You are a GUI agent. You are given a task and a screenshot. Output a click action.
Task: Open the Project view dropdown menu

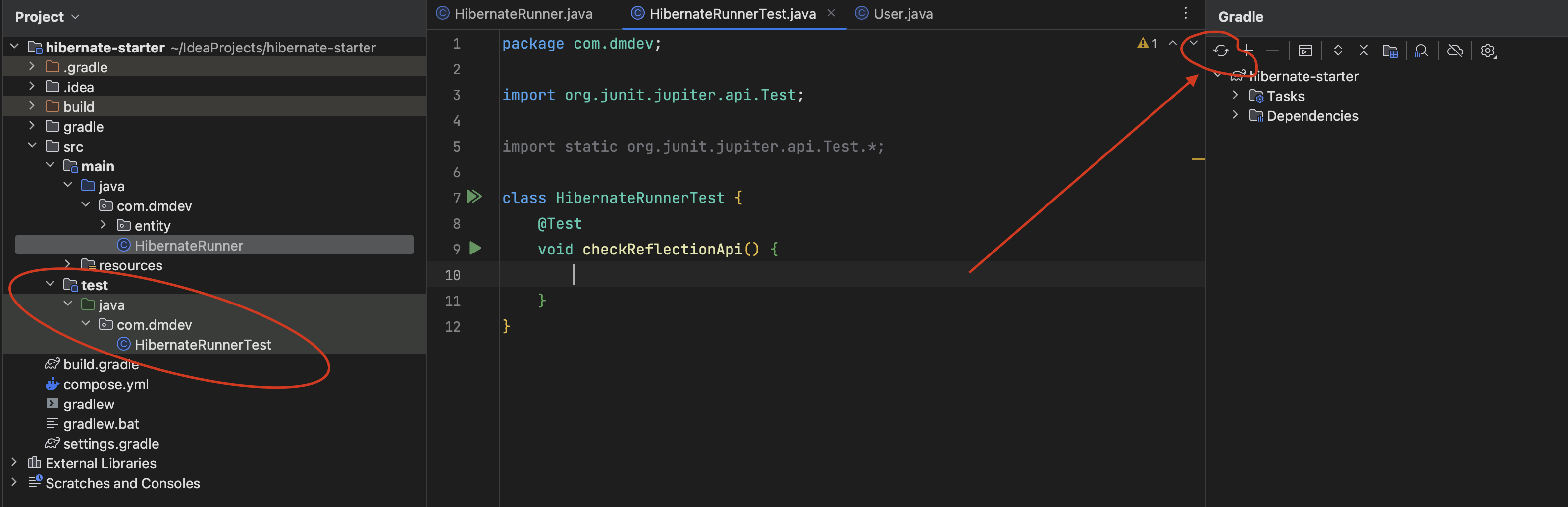pos(74,16)
